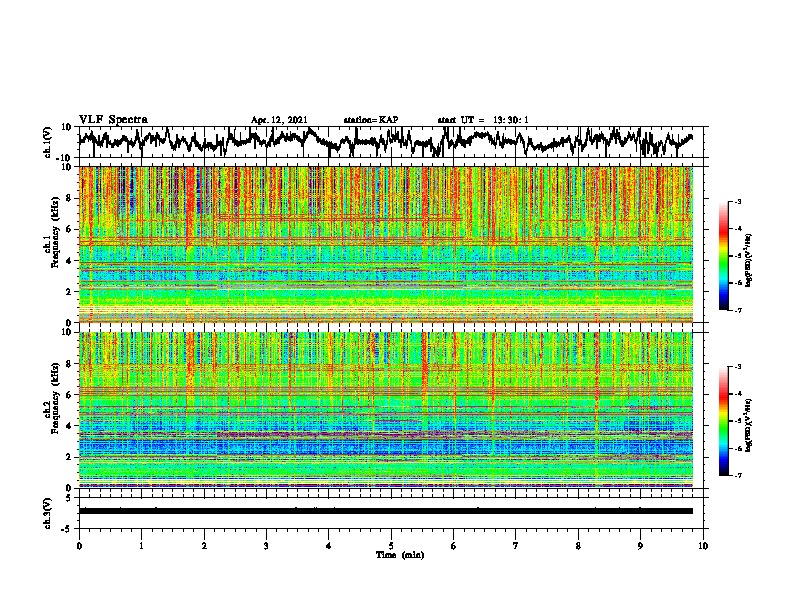Click ch.2 "Frequency (kHz)" axis label
This screenshot has height=612, width=792.
(x=55, y=398)
